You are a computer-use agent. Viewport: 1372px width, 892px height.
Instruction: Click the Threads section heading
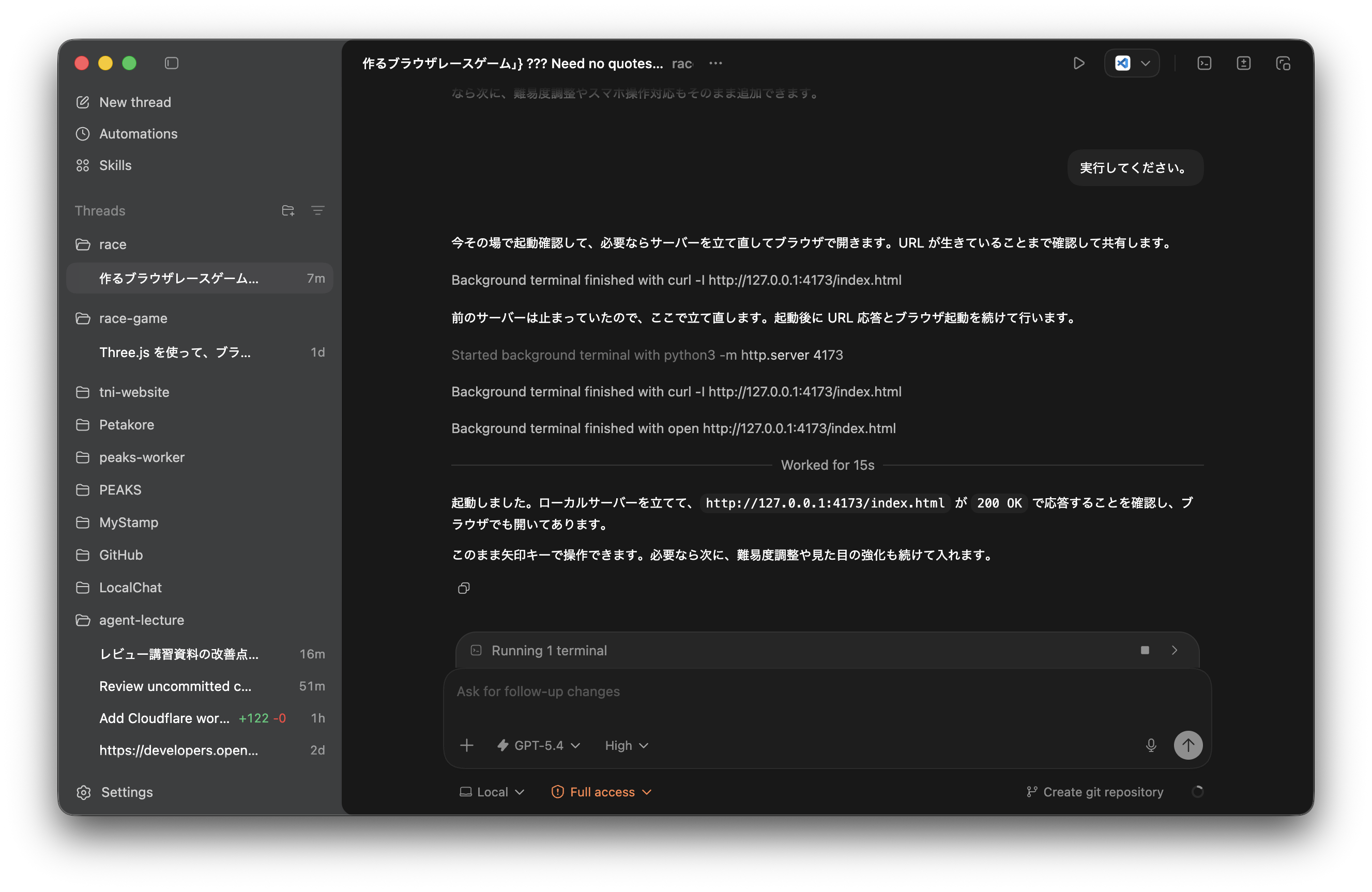click(100, 210)
